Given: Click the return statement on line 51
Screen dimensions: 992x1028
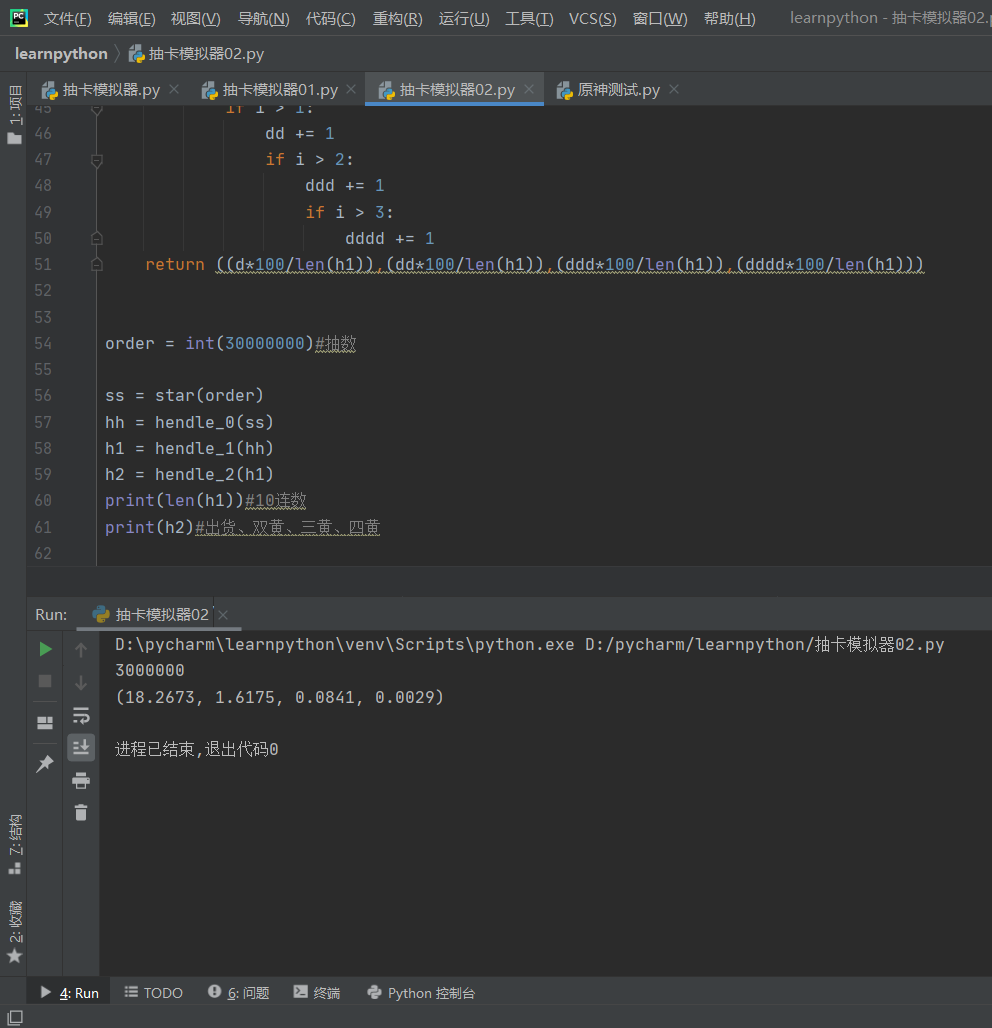Looking at the screenshot, I should (534, 265).
